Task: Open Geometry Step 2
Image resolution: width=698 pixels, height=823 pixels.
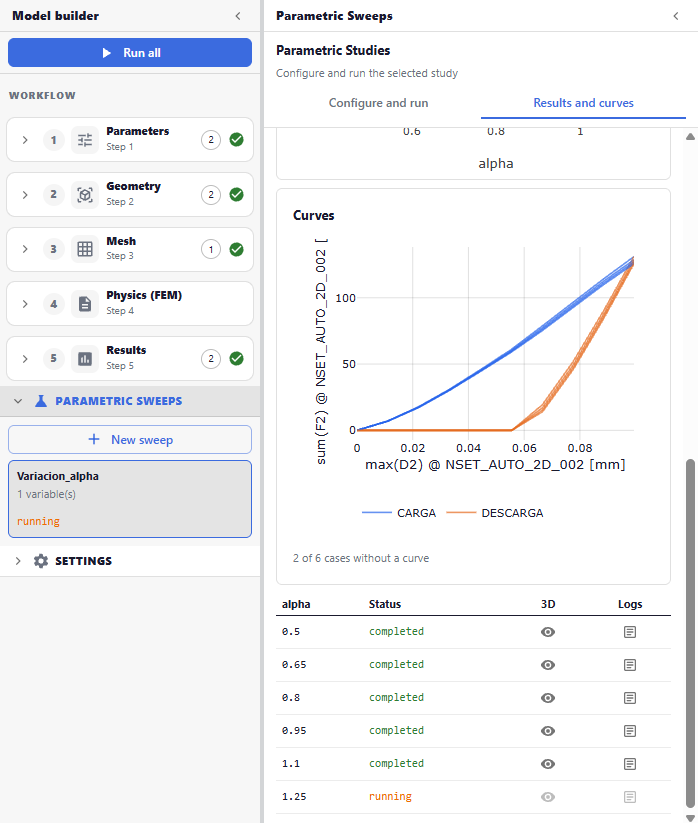Action: [130, 195]
